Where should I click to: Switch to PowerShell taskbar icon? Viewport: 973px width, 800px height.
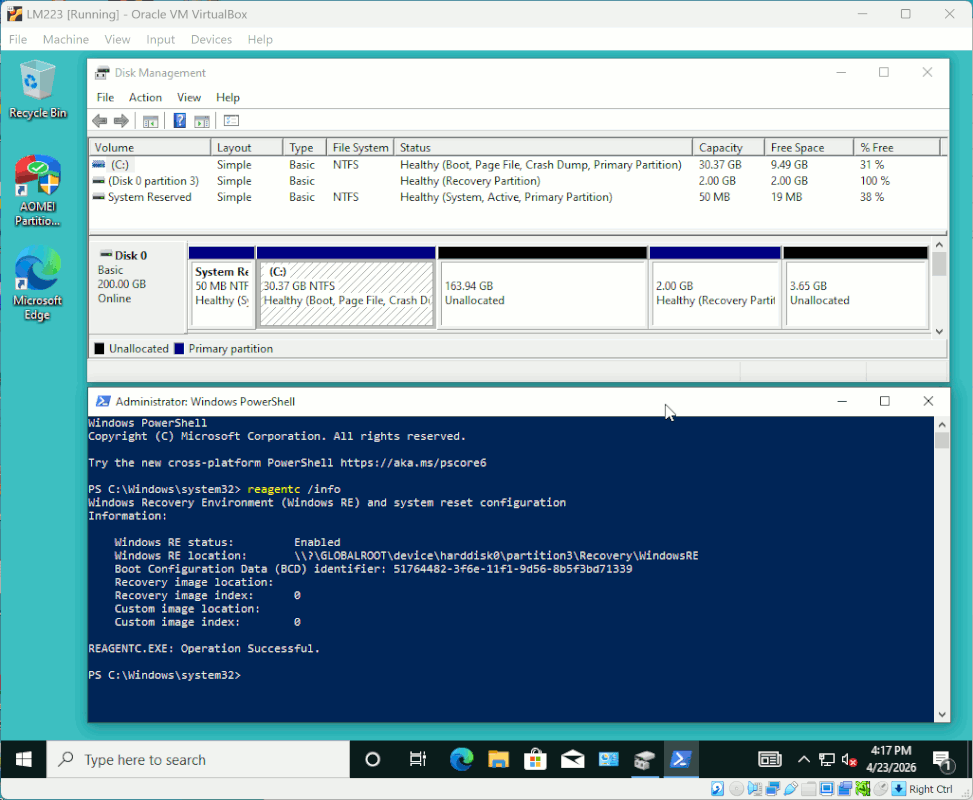coord(681,759)
